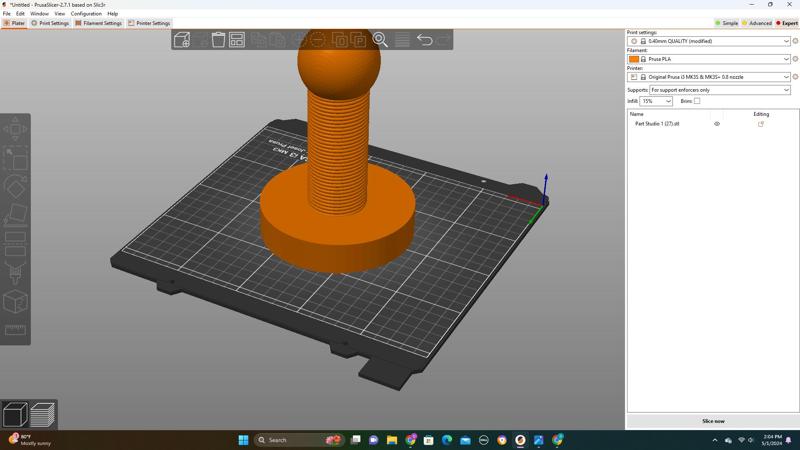Click the Redo arrow icon
The width and height of the screenshot is (800, 450).
click(443, 40)
